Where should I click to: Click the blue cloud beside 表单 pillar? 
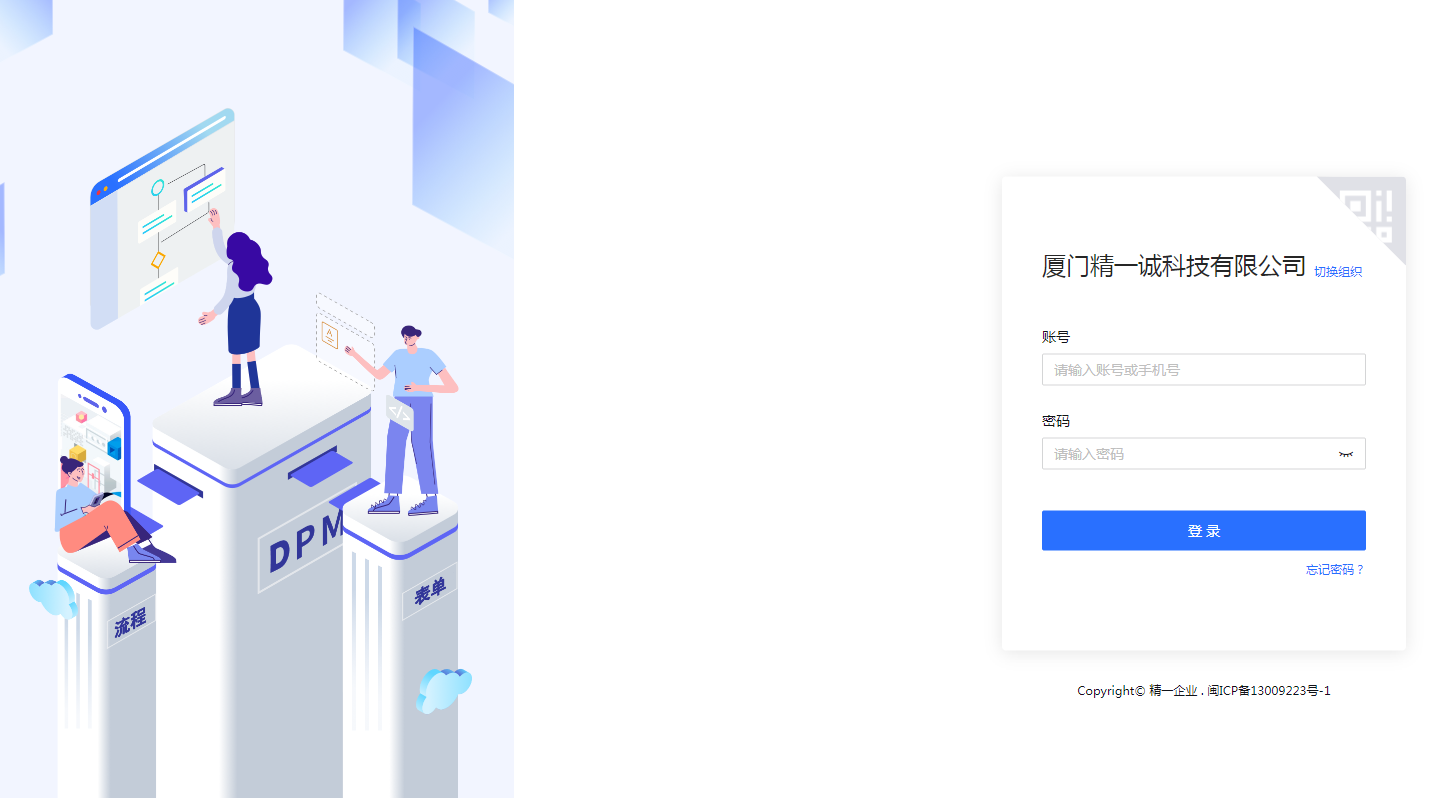(x=444, y=690)
